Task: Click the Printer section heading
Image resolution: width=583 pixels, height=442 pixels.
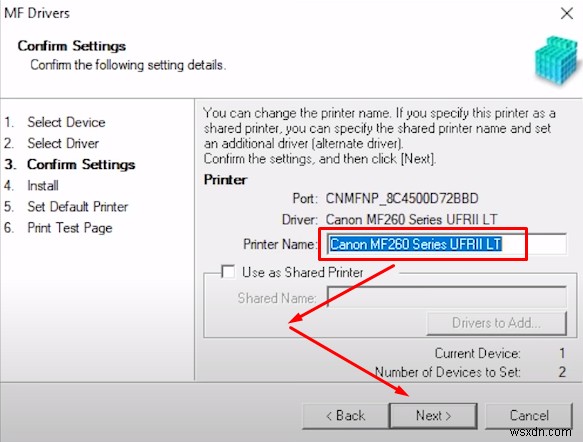Action: [x=225, y=180]
